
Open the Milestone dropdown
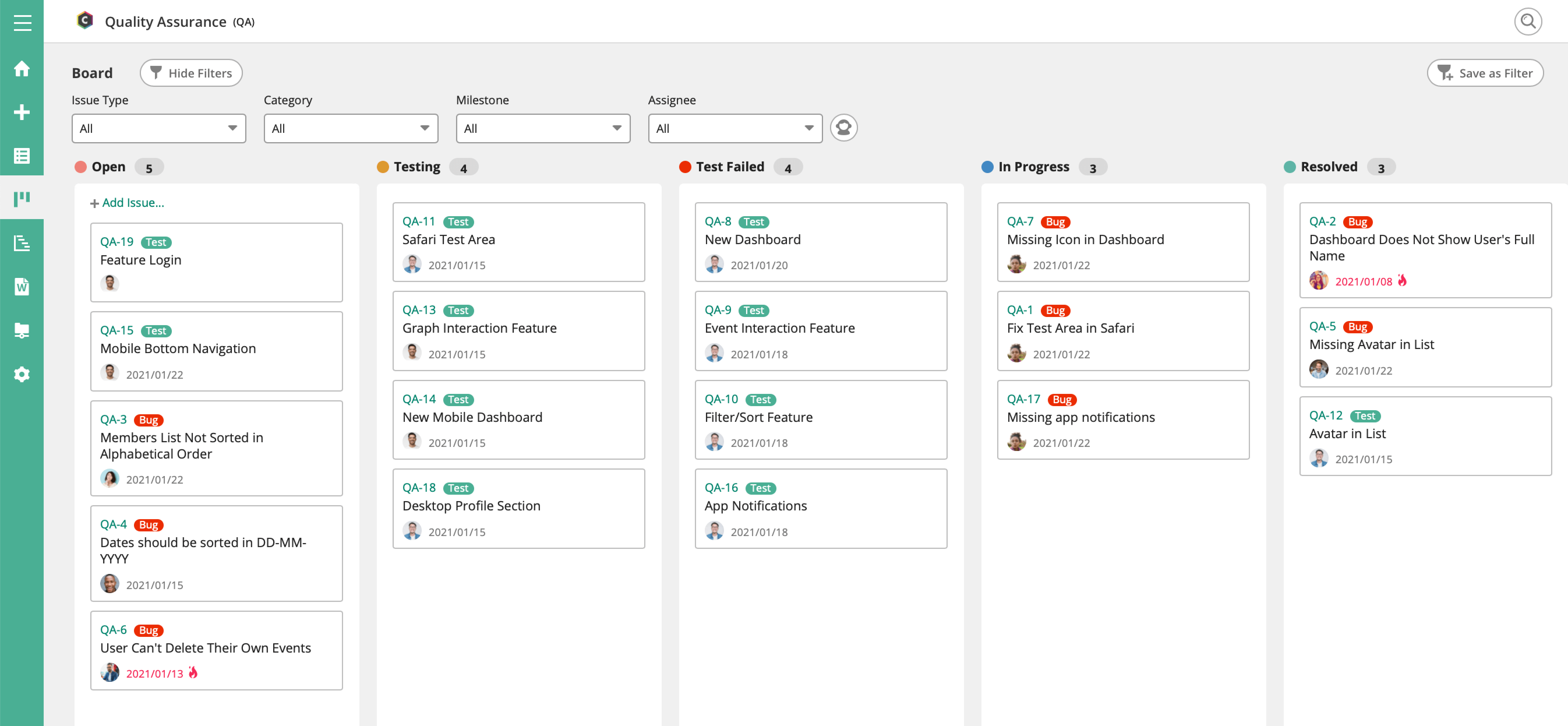(x=542, y=128)
